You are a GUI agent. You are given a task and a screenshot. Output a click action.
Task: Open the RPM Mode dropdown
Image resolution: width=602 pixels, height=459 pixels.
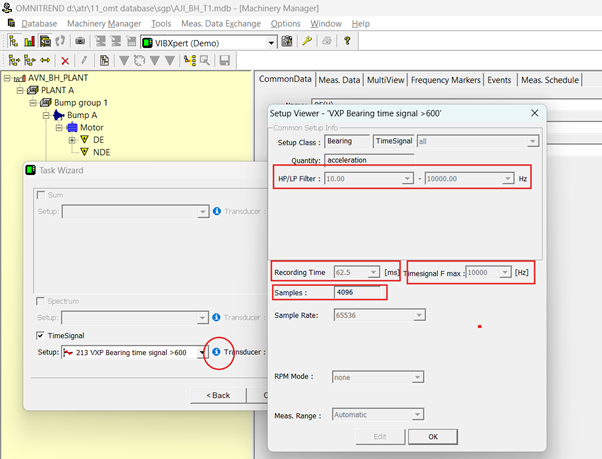click(x=417, y=377)
